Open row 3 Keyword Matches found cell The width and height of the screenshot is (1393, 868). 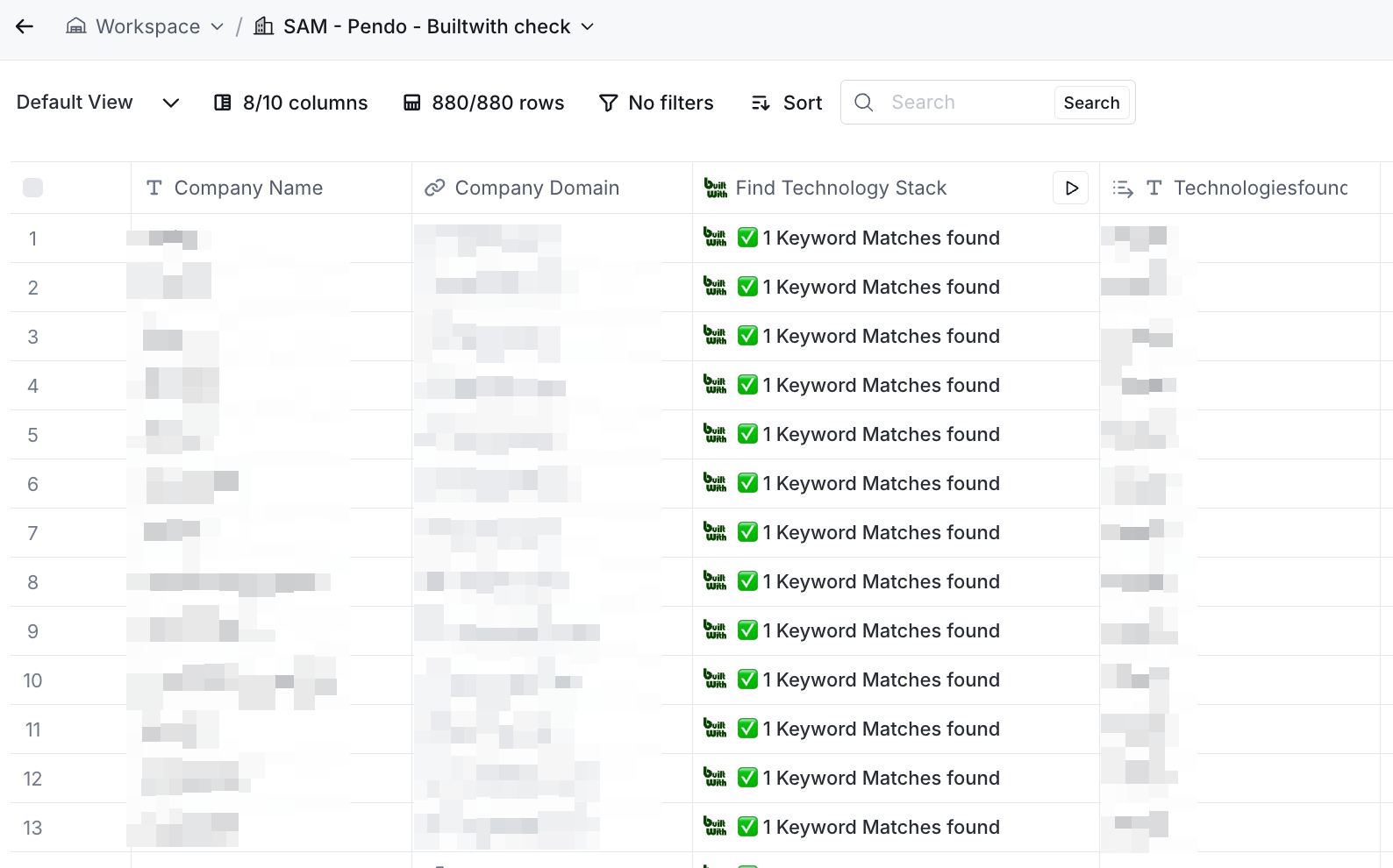[896, 337]
